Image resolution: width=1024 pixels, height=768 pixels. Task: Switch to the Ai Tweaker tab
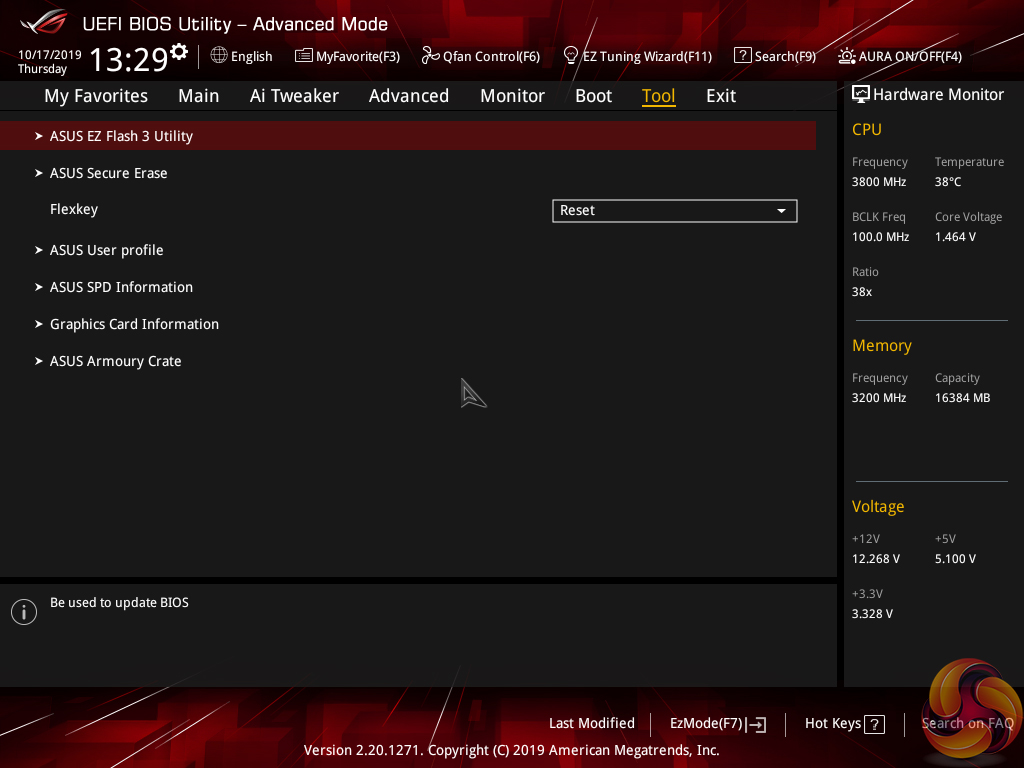point(294,96)
